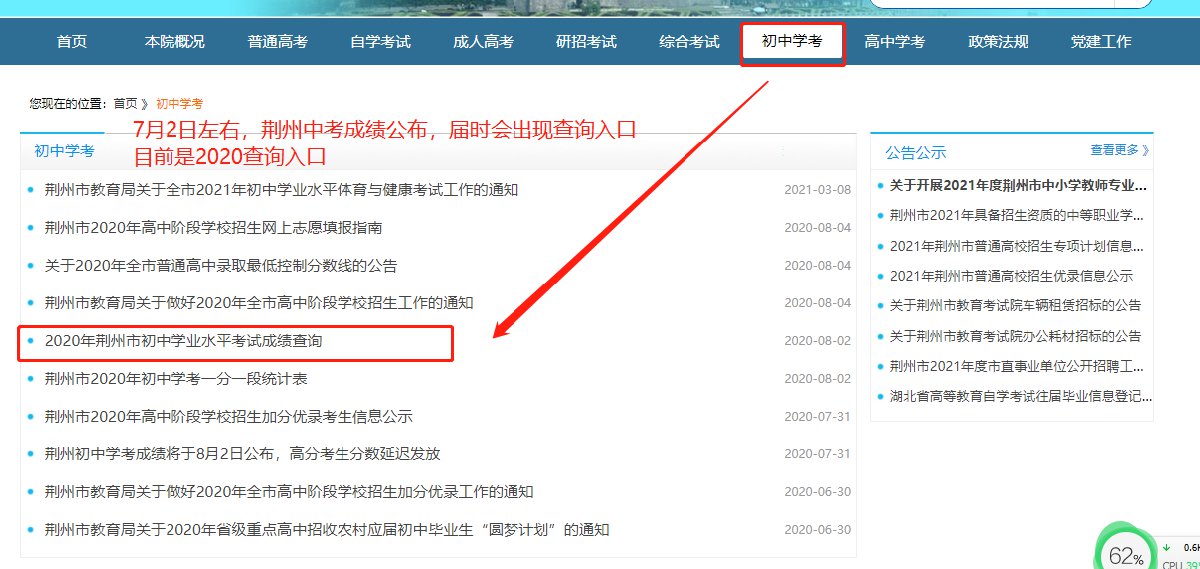1200x569 pixels.
Task: Open 关于开展2021年度荆州市中小学教师专业 notice
Action: click(x=1018, y=185)
